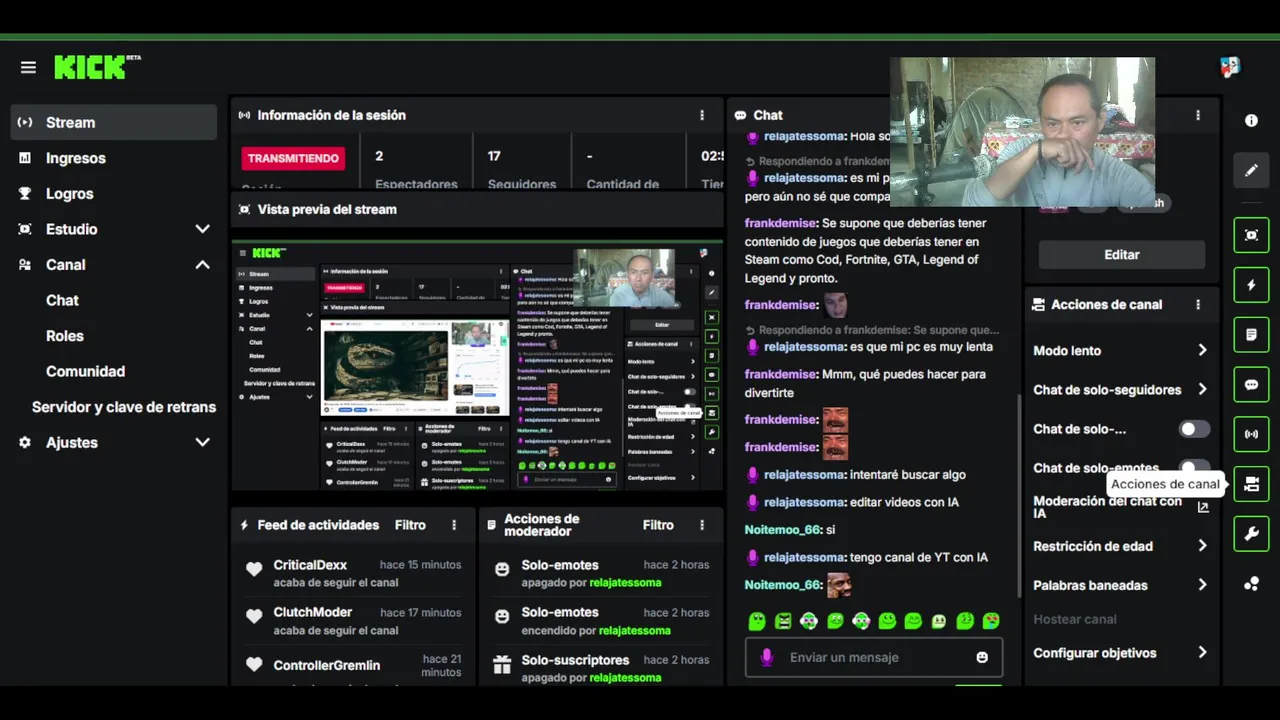
Task: Expand the Ajustes sidebar section
Action: tap(202, 442)
